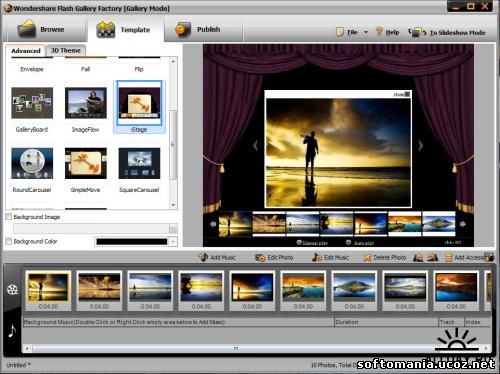Click second thumbnail in preview strip
This screenshot has width=500, height=374.
(269, 224)
